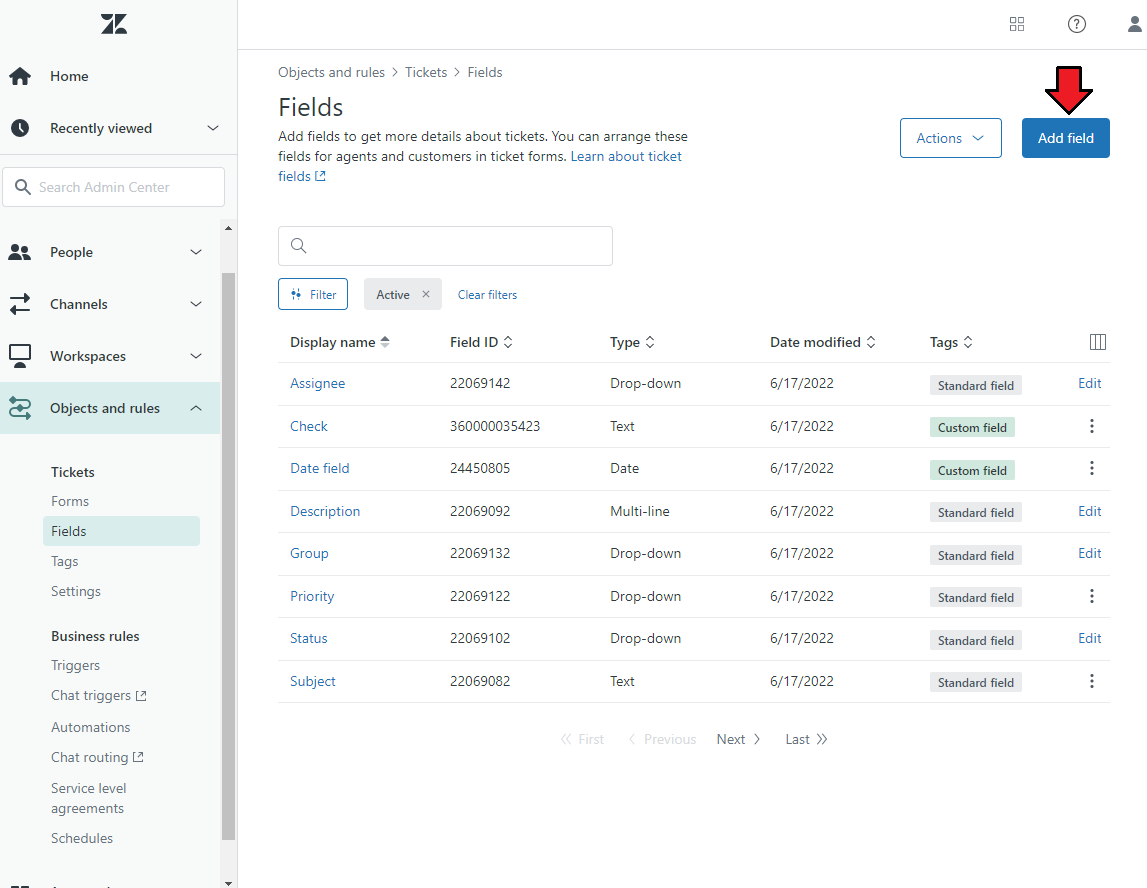Expand the Recently viewed chevron

coord(213,128)
